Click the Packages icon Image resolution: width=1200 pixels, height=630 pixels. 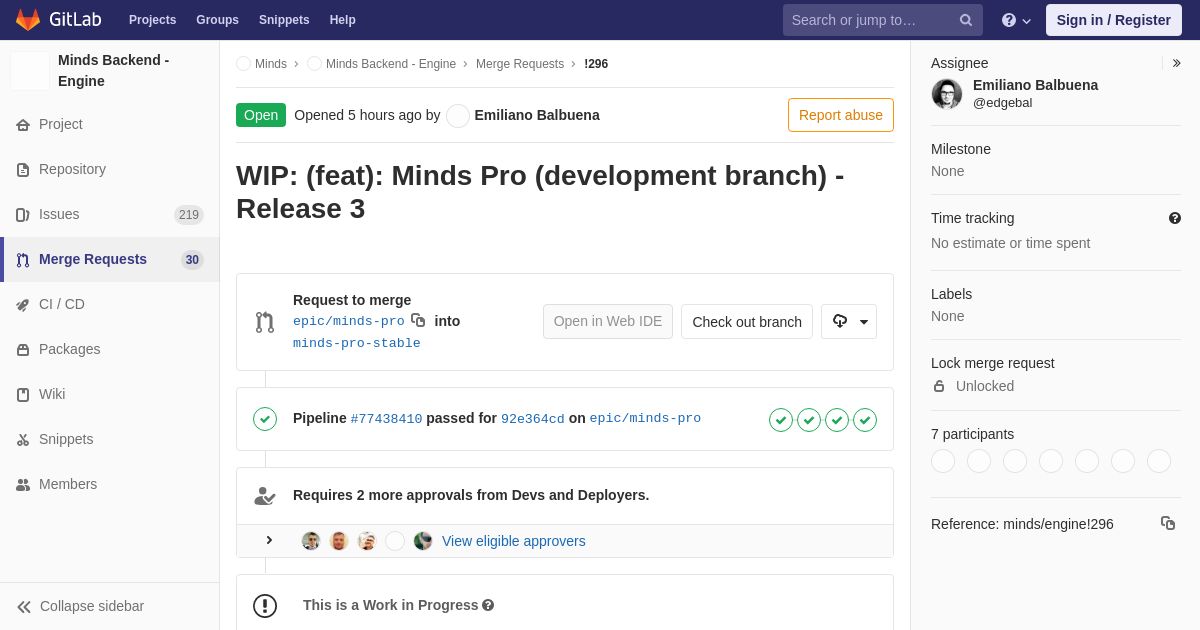pyautogui.click(x=23, y=350)
